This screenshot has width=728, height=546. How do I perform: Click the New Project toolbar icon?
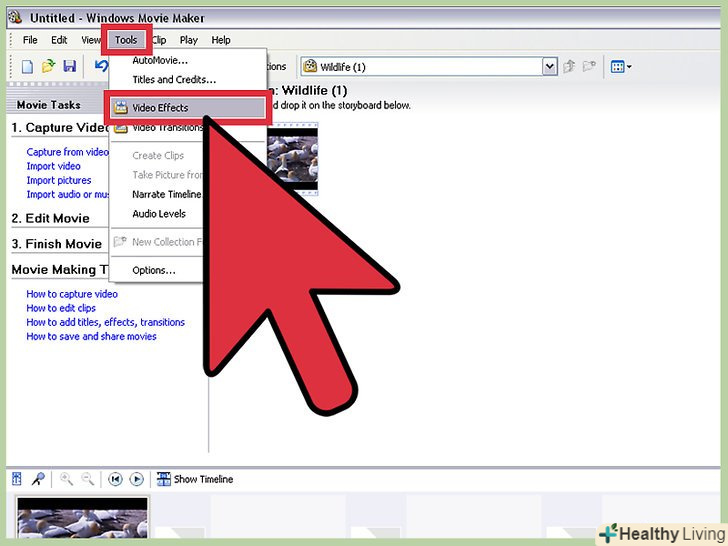[27, 66]
